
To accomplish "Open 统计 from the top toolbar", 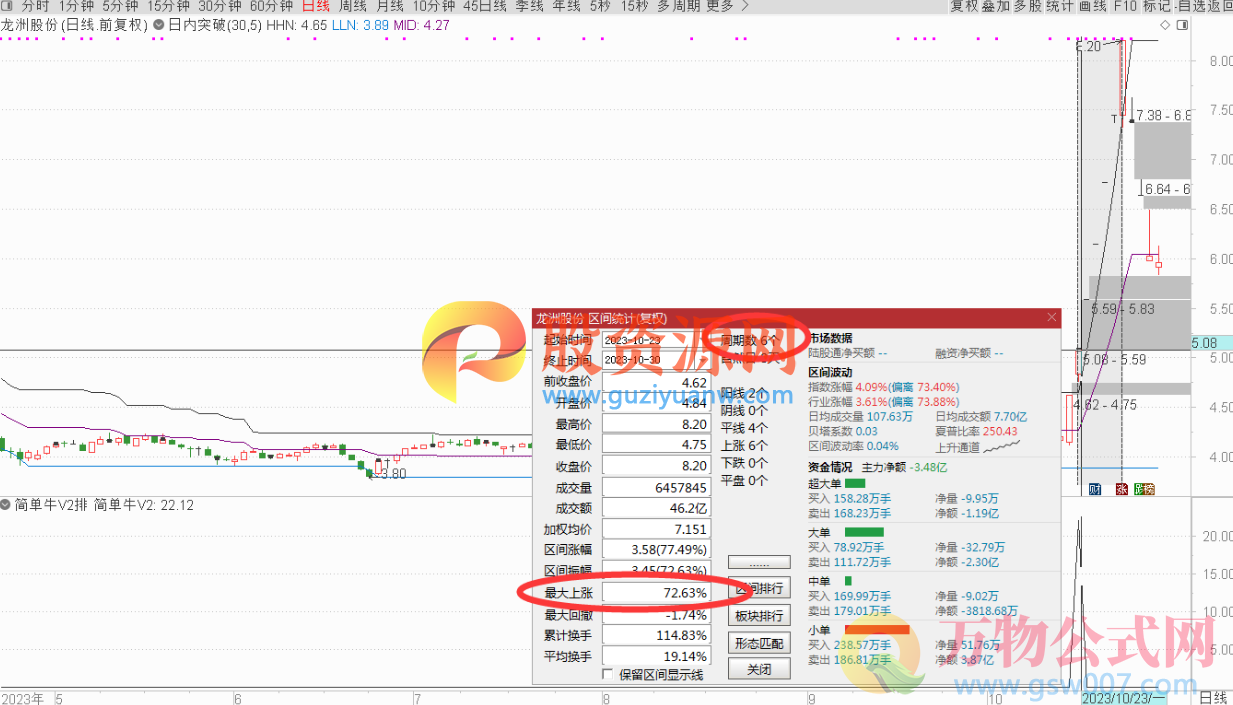I will pyautogui.click(x=1059, y=6).
